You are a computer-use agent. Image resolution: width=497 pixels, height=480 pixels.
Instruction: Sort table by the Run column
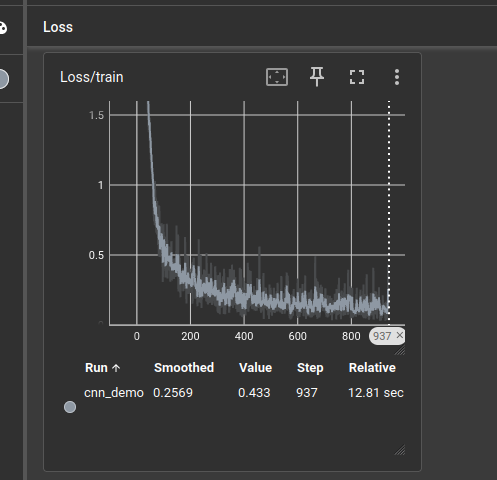102,368
